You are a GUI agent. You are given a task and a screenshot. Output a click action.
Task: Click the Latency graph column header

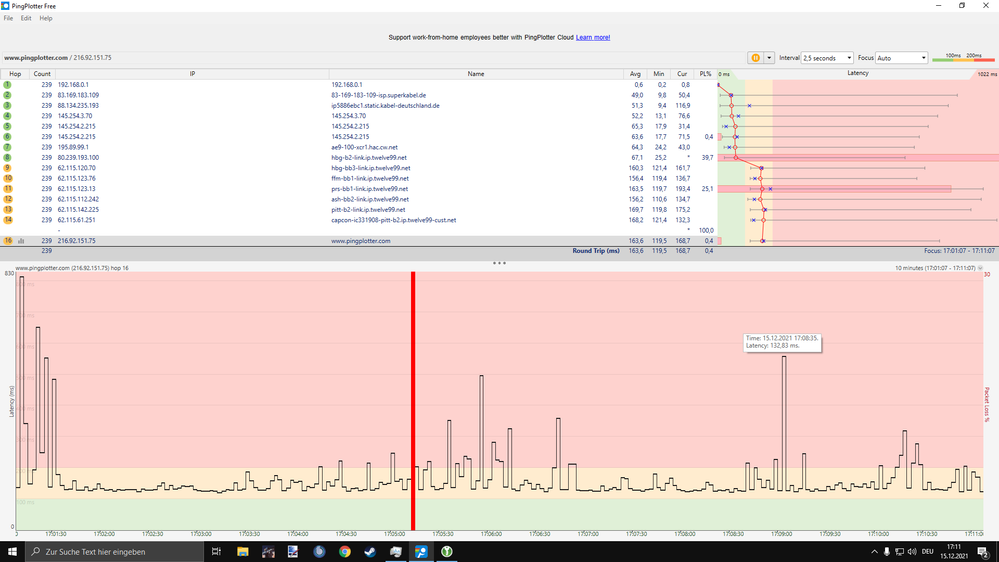(858, 73)
